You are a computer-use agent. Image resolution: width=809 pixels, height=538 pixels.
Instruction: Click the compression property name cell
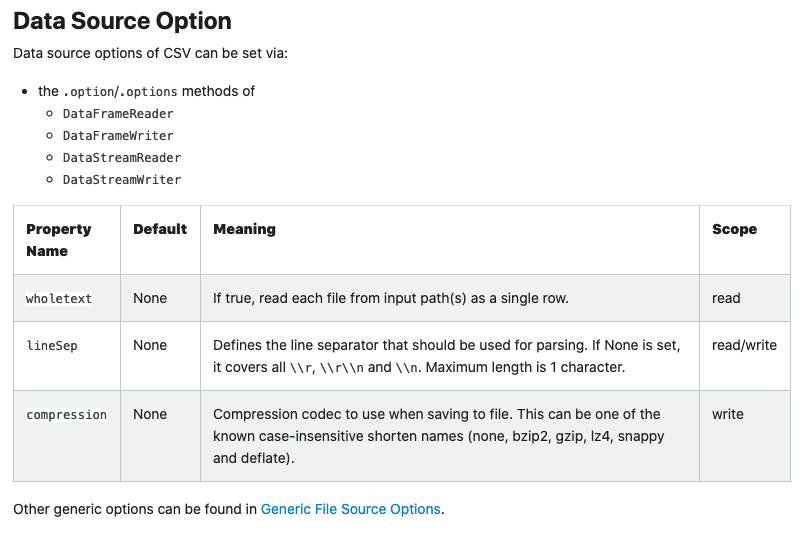[x=67, y=414]
